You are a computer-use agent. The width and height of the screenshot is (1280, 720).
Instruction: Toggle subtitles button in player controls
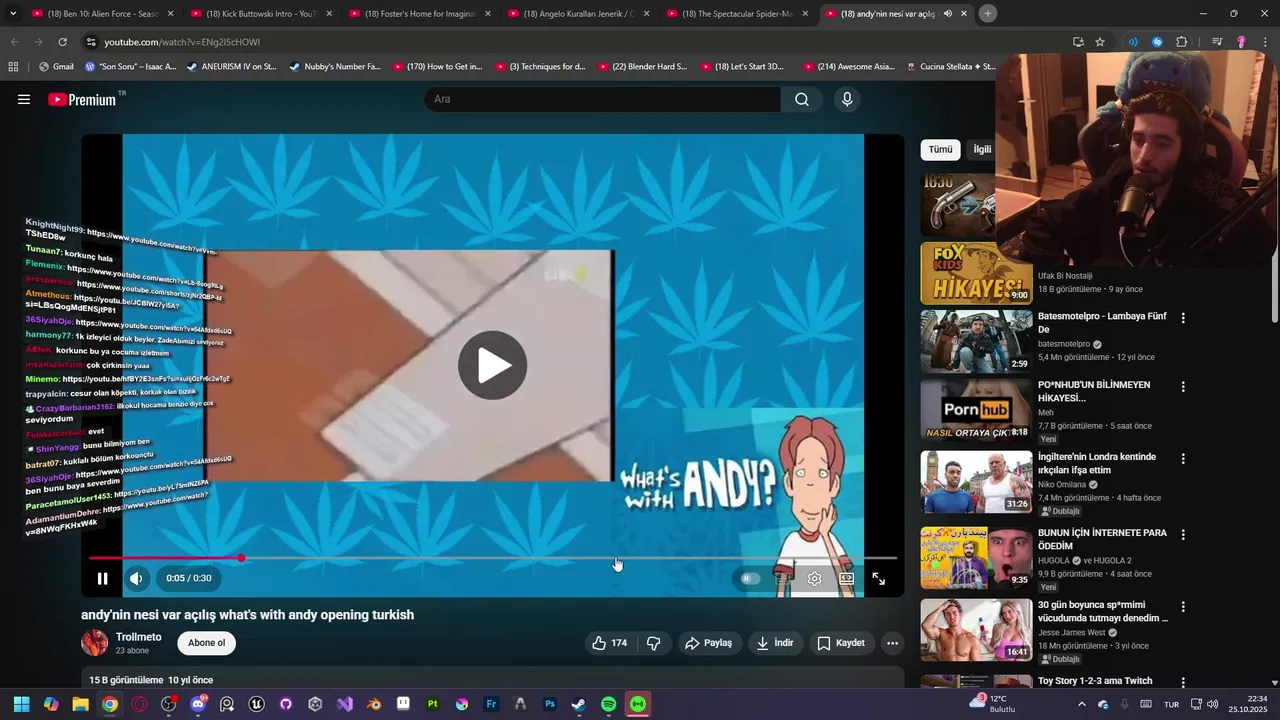[783, 578]
